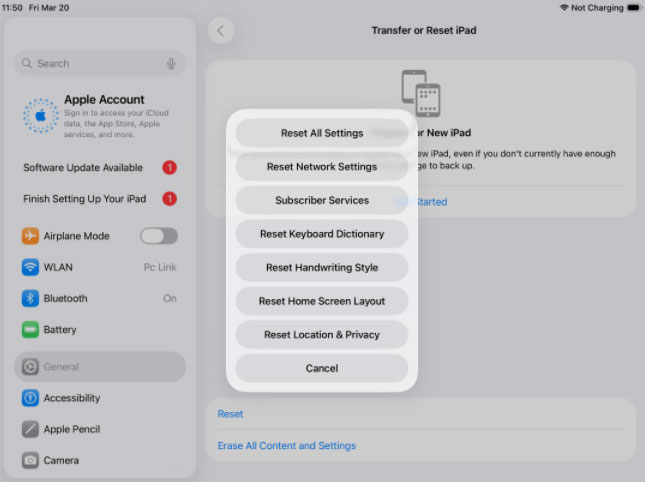Tap the Search settings field
The height and width of the screenshot is (482, 645).
point(100,63)
